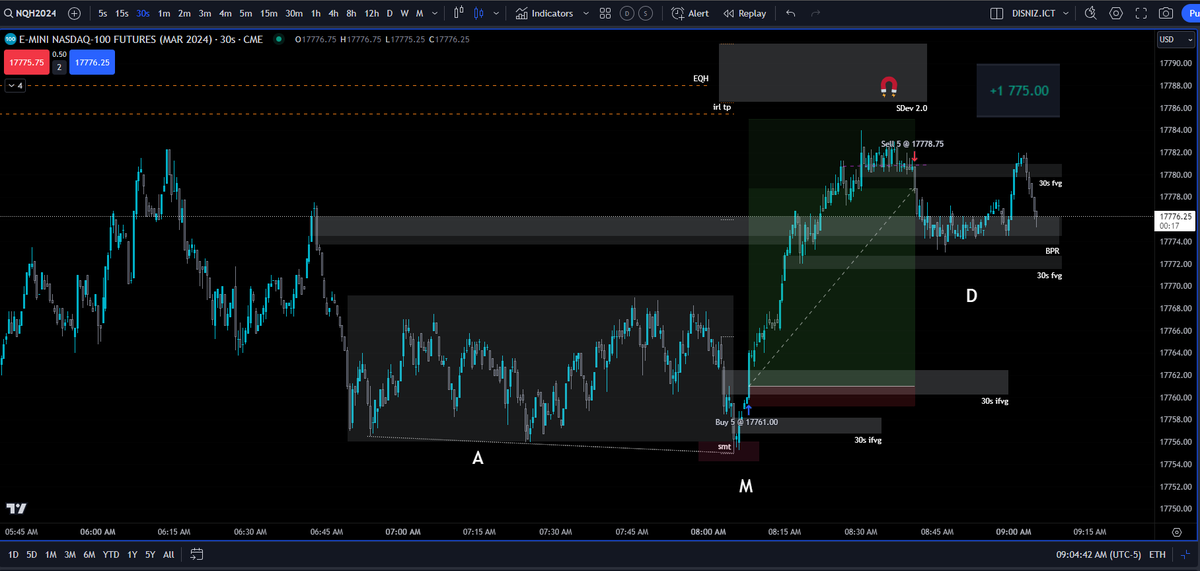The image size is (1200, 571).
Task: Toggle the ETH session button
Action: pyautogui.click(x=1158, y=553)
